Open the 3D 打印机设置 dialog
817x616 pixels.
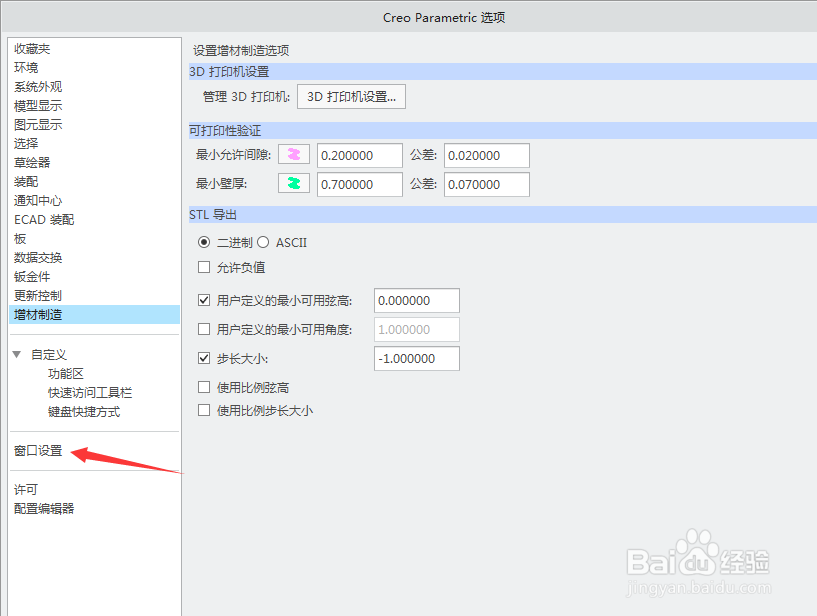tap(351, 96)
